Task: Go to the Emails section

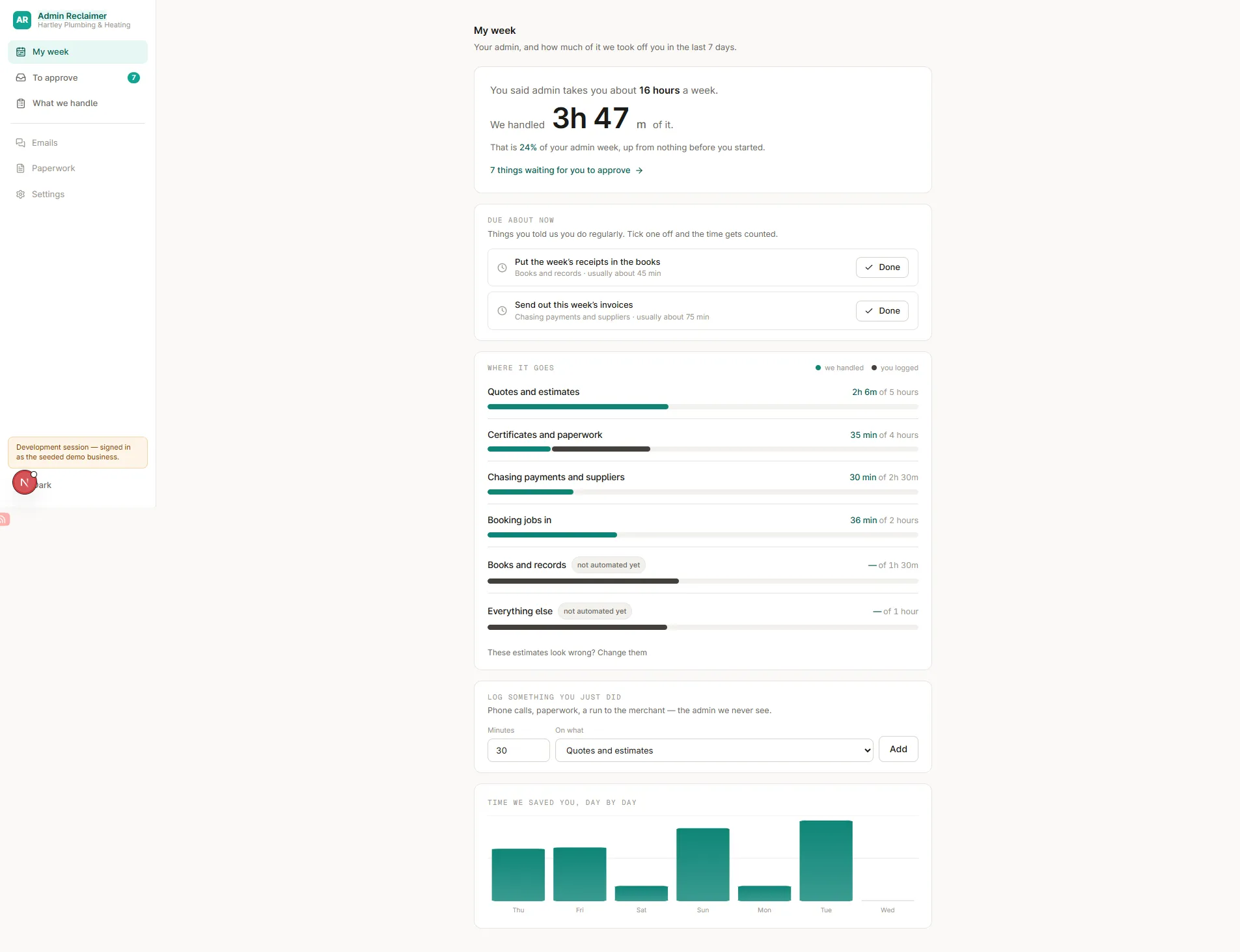Action: (x=77, y=143)
